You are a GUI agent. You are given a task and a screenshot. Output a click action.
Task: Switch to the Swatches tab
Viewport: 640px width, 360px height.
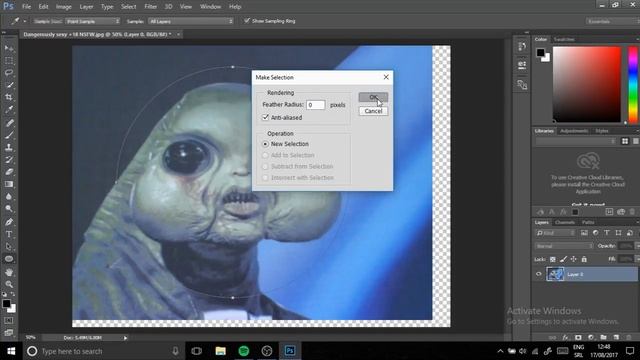pos(564,40)
